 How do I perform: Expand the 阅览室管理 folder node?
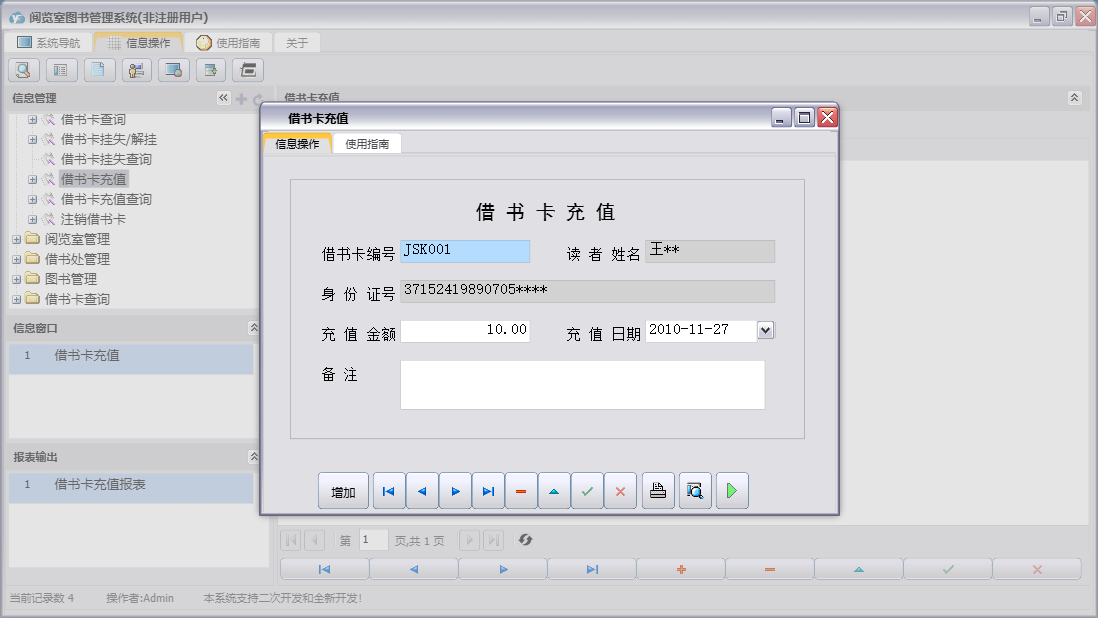17,240
